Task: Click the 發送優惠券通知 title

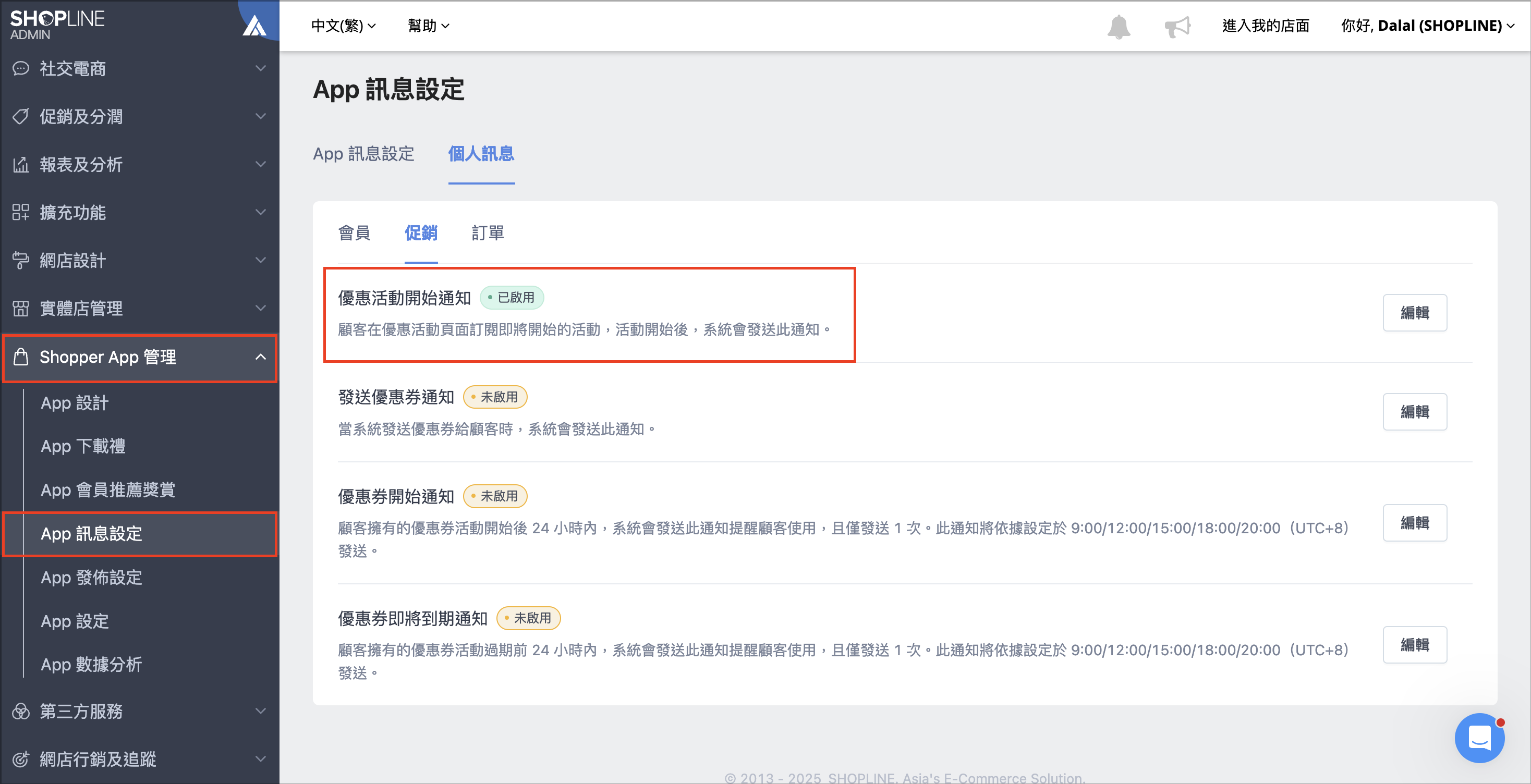Action: [396, 397]
